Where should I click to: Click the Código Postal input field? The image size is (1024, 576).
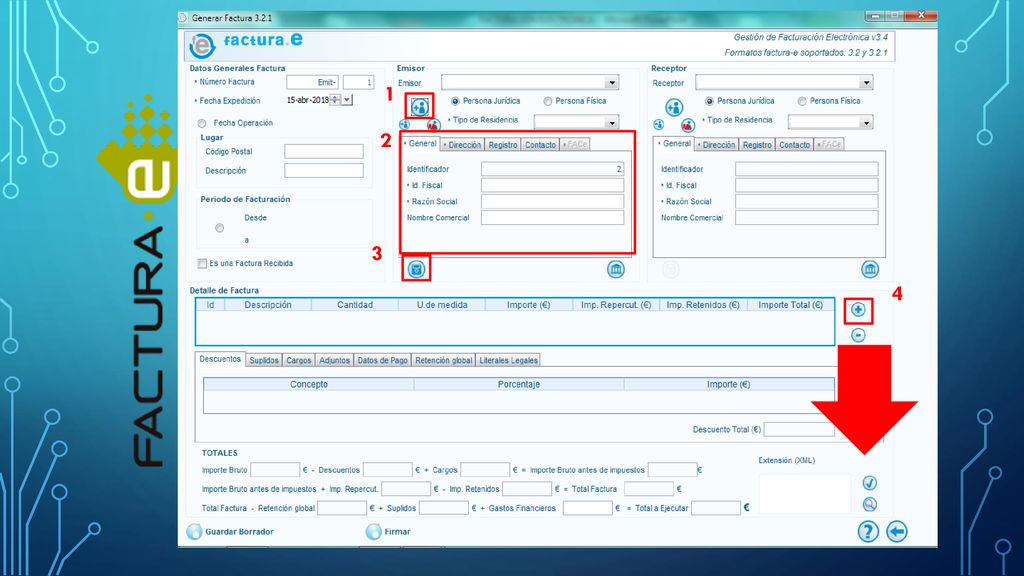tap(324, 152)
